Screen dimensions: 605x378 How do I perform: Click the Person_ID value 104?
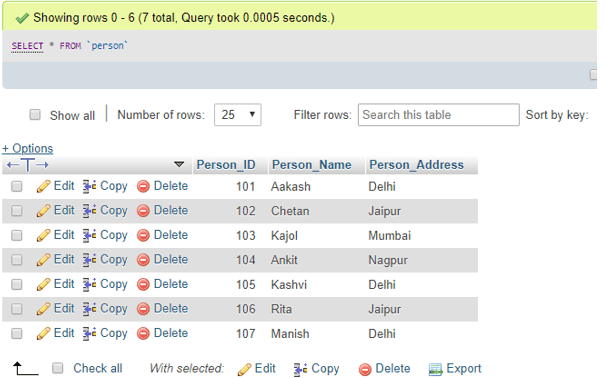pos(246,260)
